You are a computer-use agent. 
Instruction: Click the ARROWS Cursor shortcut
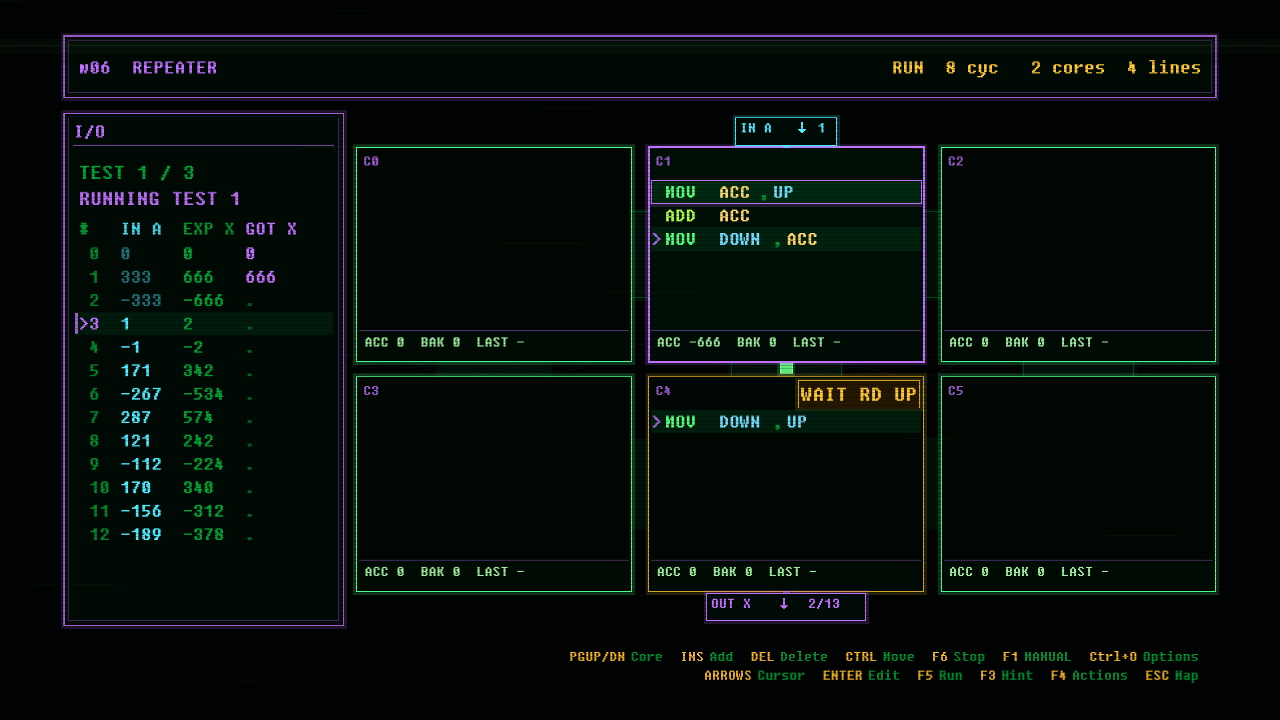click(x=754, y=676)
